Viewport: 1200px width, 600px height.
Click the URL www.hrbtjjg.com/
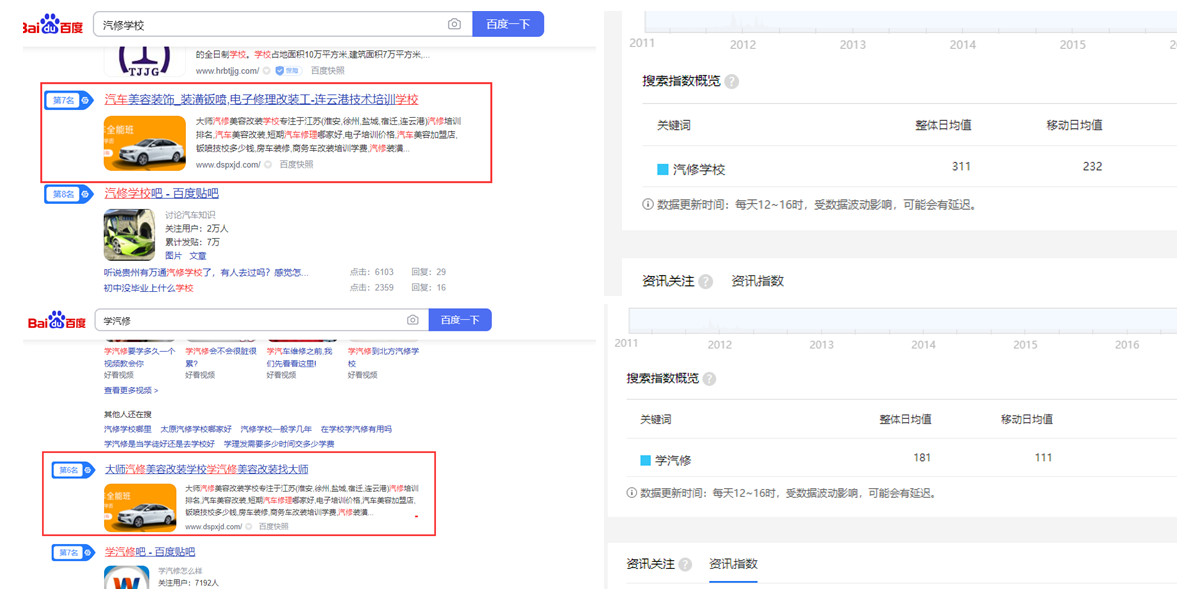point(228,71)
